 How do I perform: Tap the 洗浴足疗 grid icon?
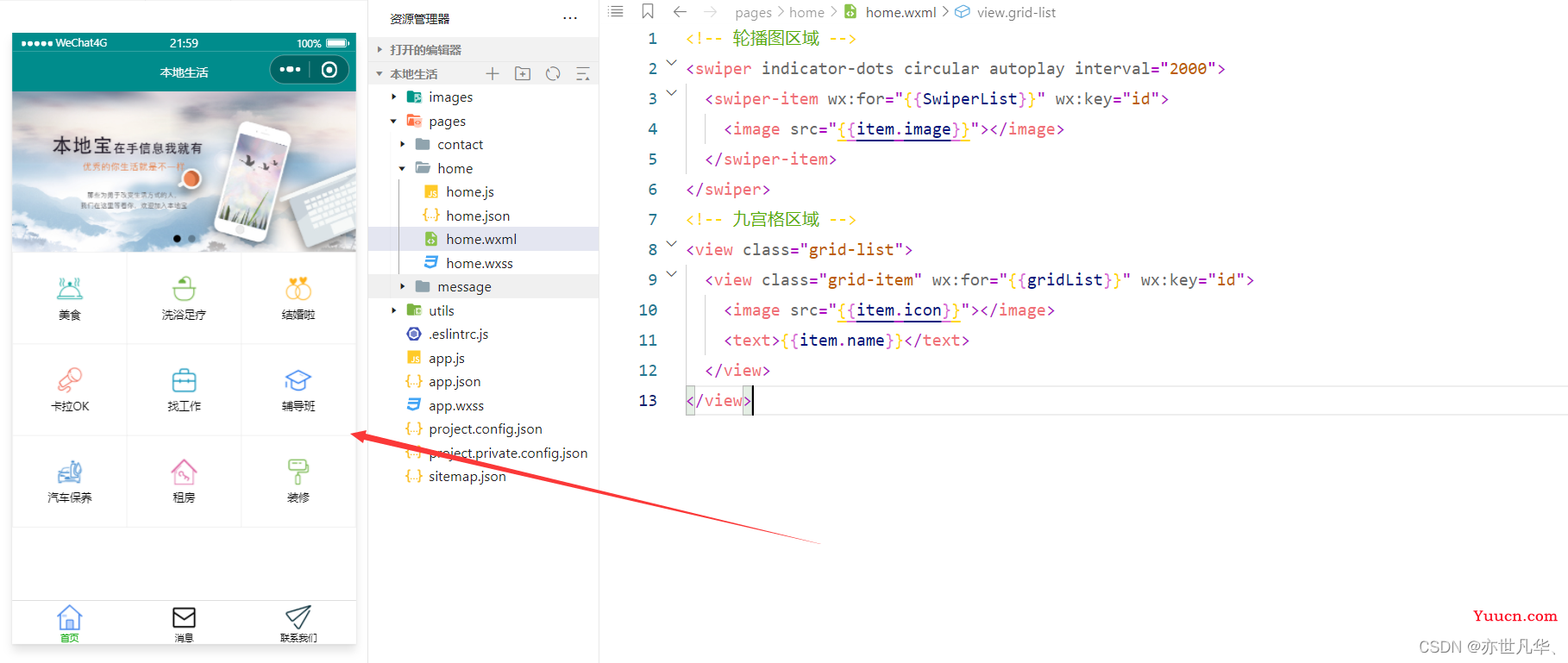click(x=184, y=288)
